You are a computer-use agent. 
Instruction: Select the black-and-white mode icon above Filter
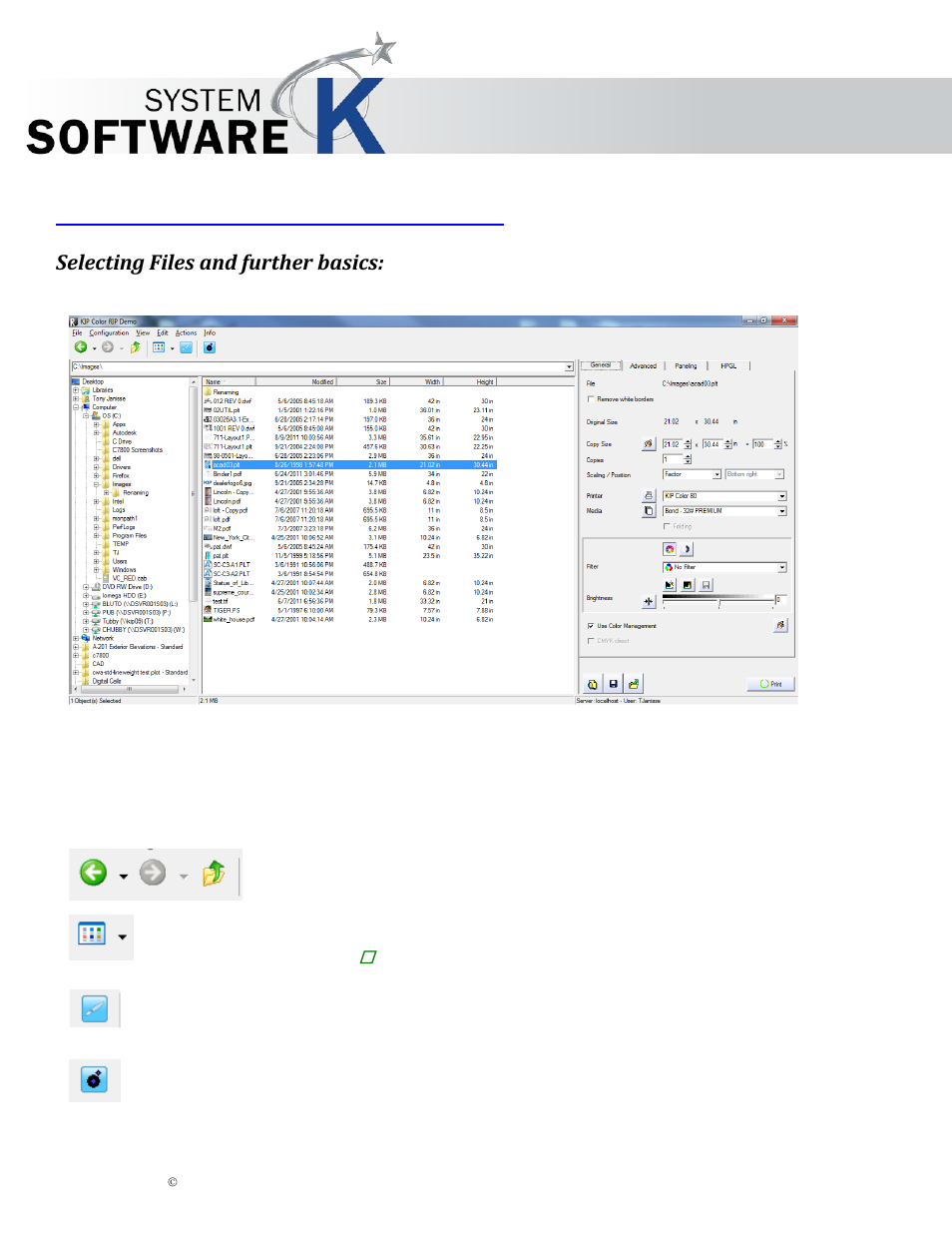point(687,549)
